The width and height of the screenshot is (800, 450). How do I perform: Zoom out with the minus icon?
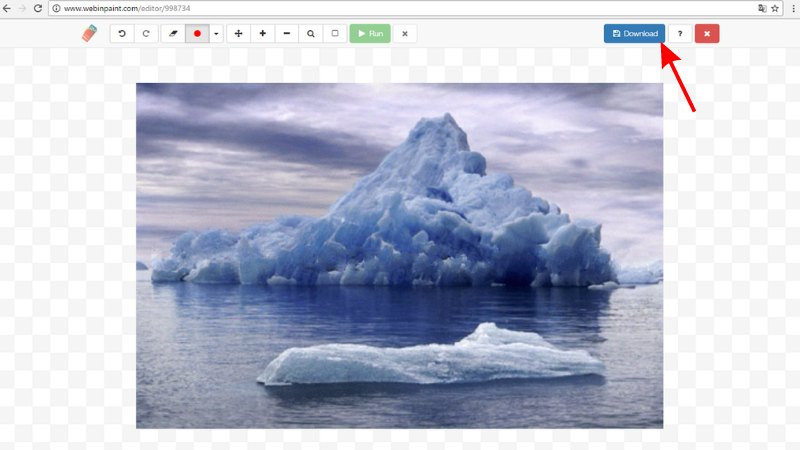pyautogui.click(x=287, y=34)
